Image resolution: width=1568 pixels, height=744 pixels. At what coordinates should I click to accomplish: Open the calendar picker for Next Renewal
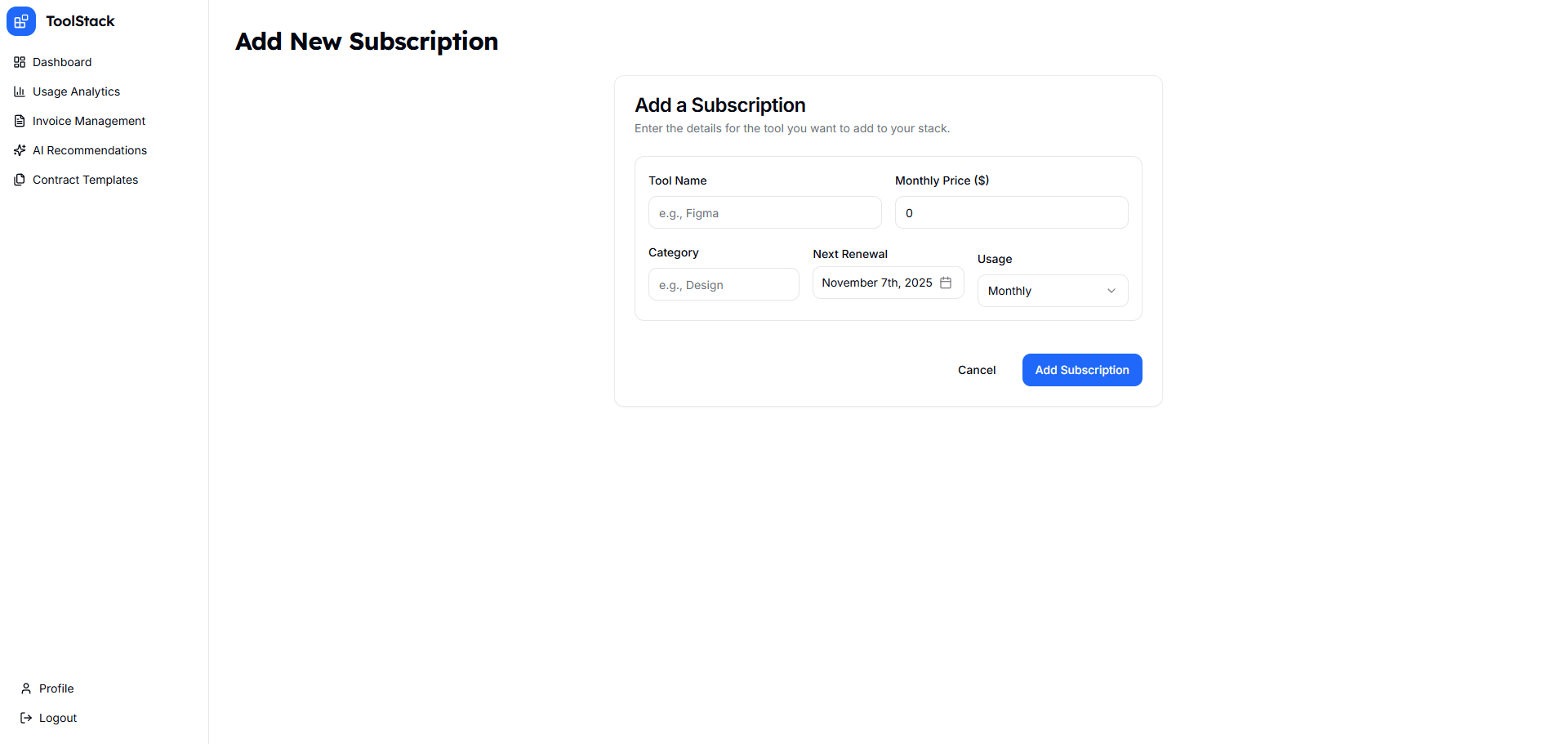pos(946,282)
